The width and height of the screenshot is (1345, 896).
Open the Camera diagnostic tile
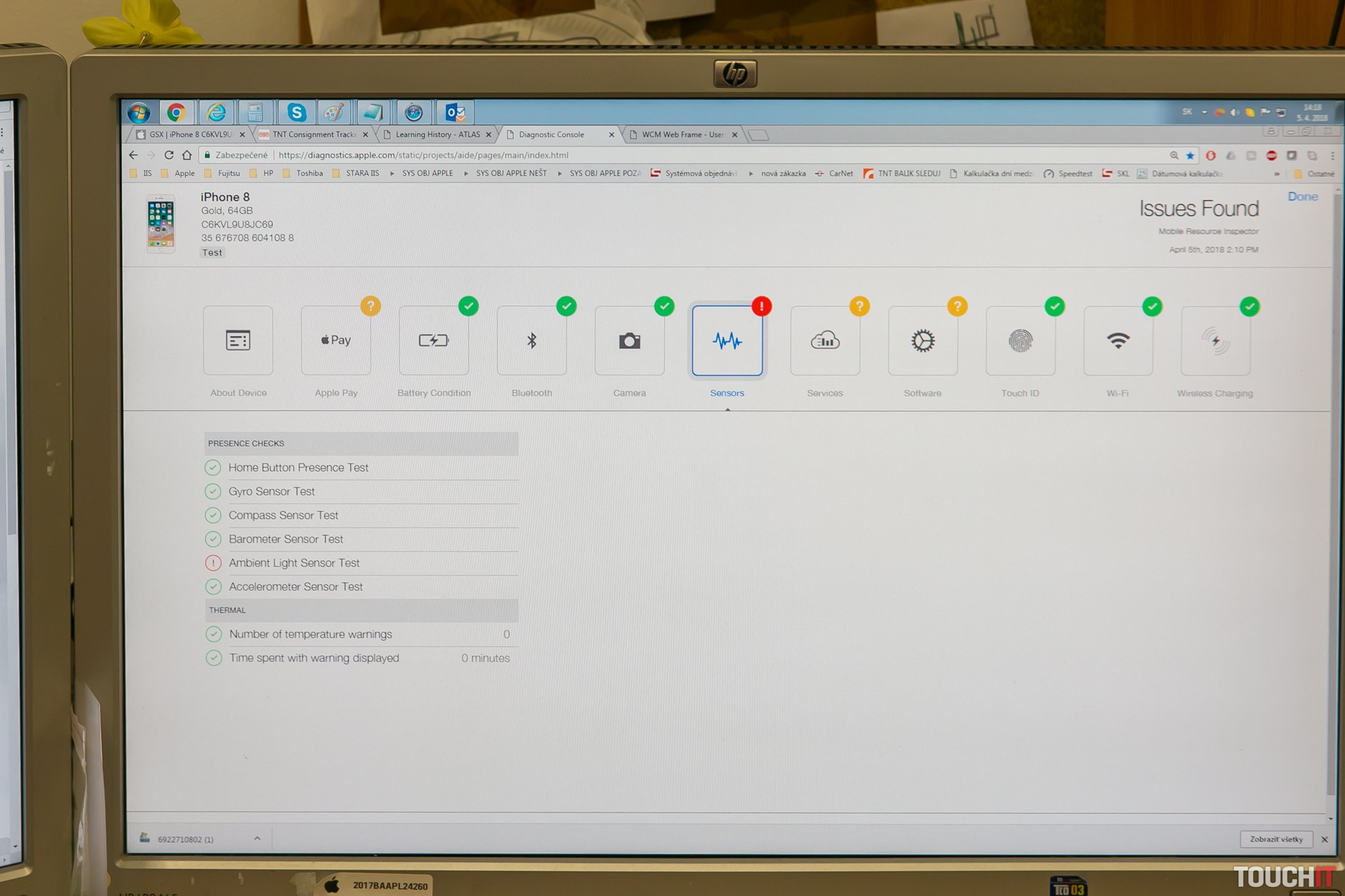pos(629,341)
